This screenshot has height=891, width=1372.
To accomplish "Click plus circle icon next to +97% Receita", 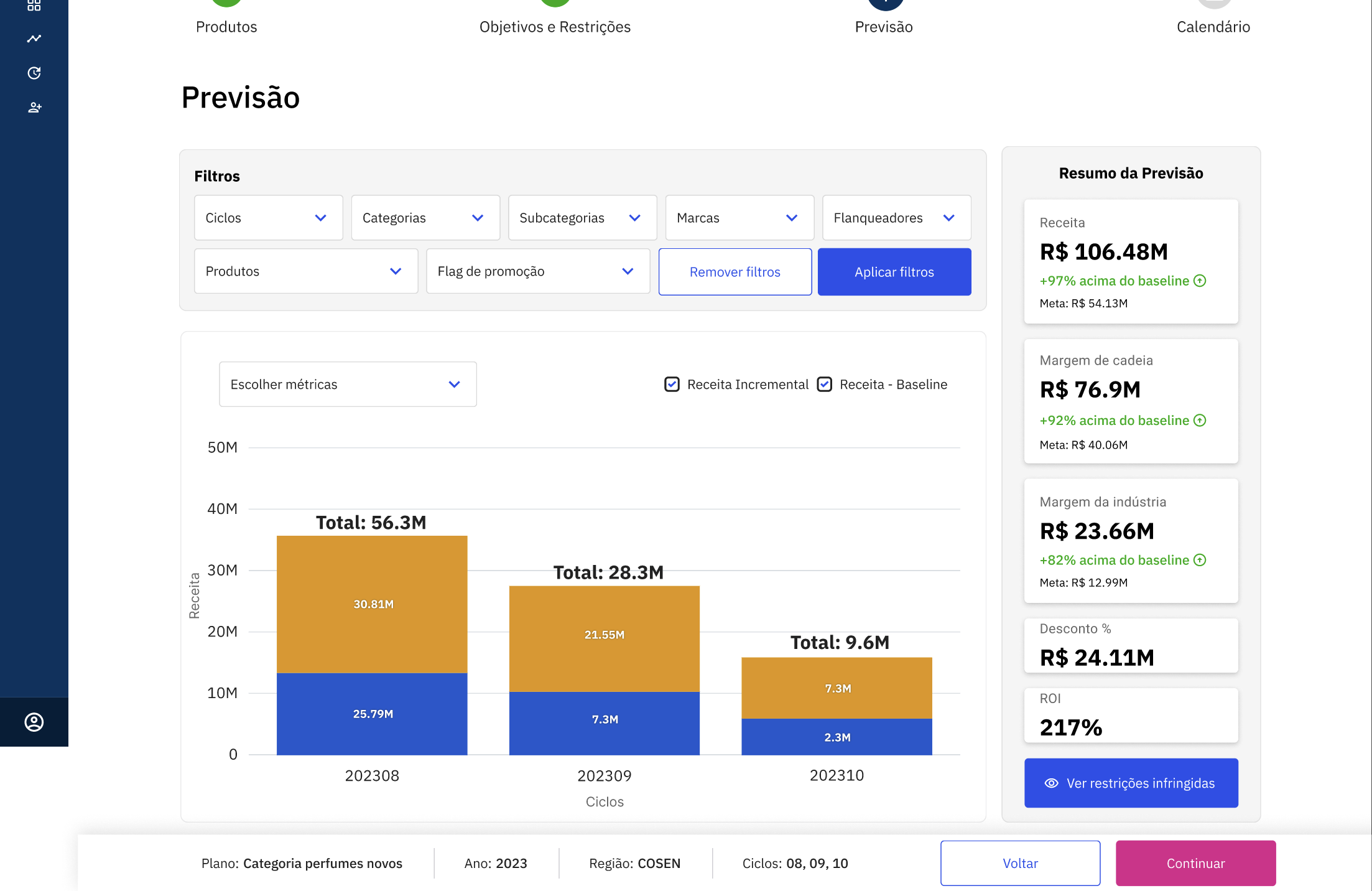I will (1200, 281).
